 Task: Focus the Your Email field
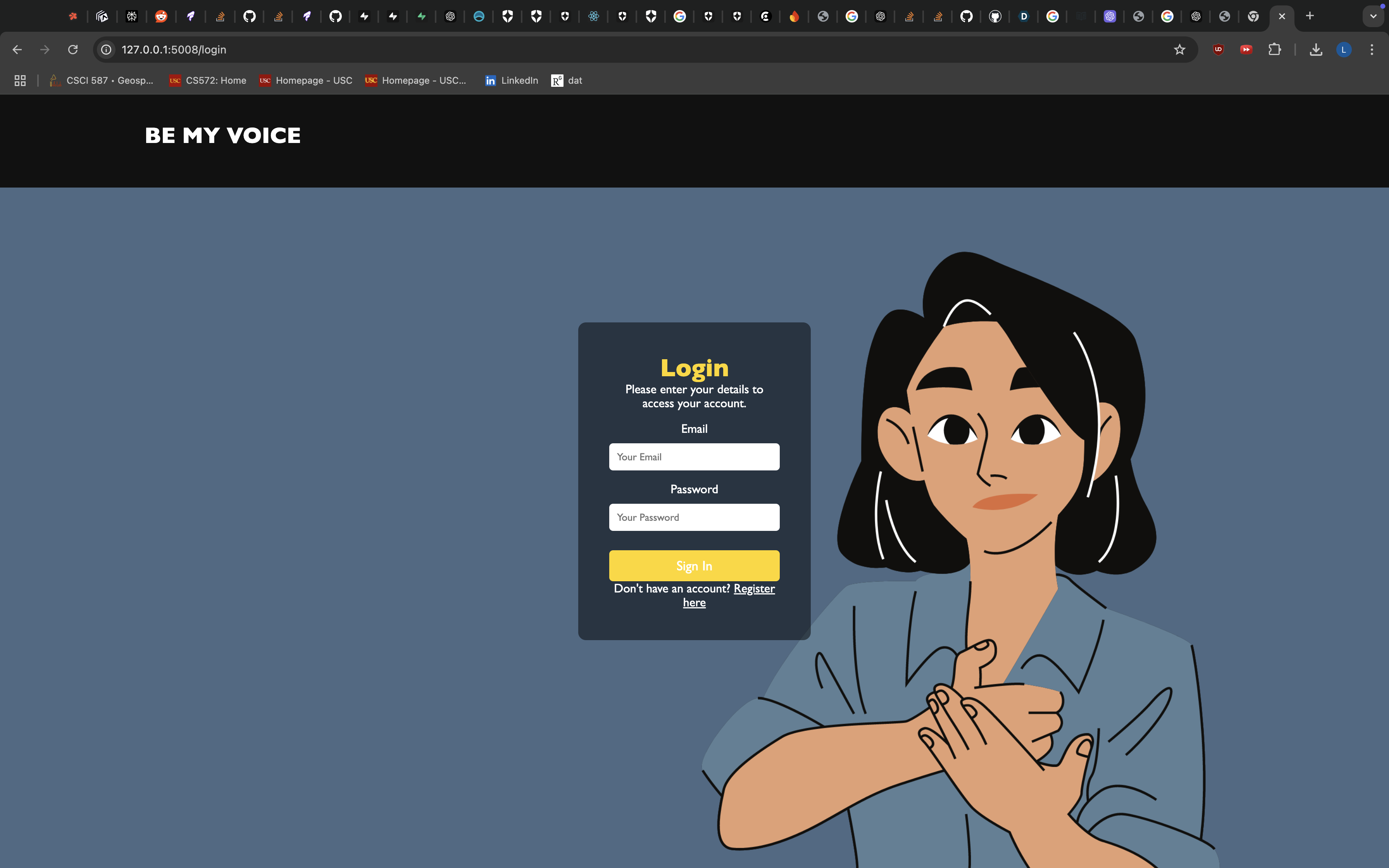pos(694,457)
